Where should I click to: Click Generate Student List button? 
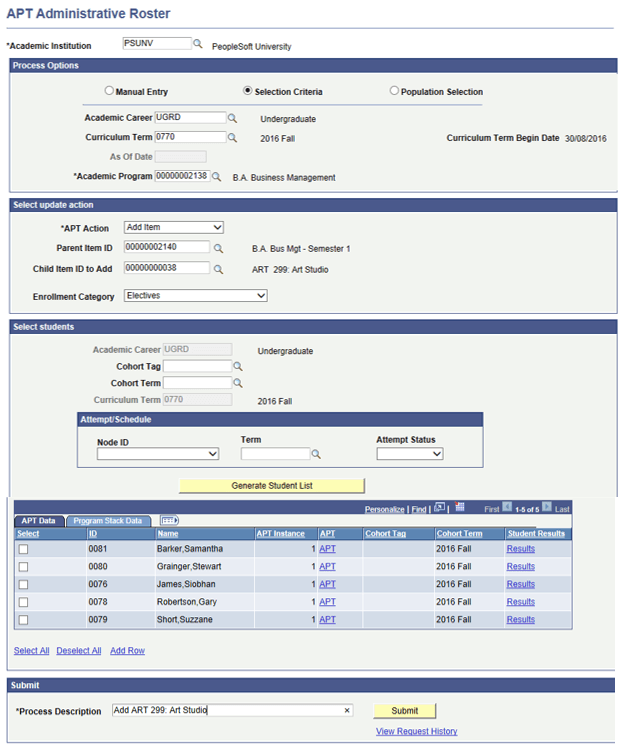(x=272, y=486)
